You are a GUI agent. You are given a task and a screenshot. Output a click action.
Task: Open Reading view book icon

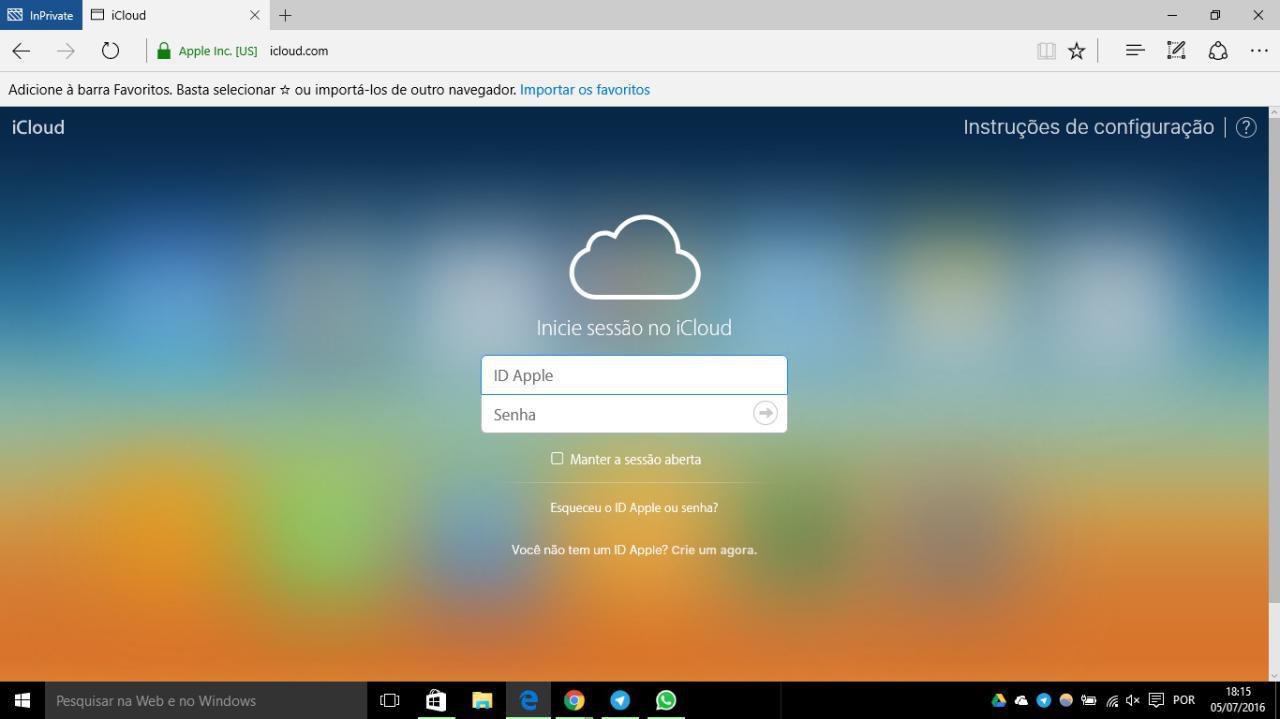1046,51
